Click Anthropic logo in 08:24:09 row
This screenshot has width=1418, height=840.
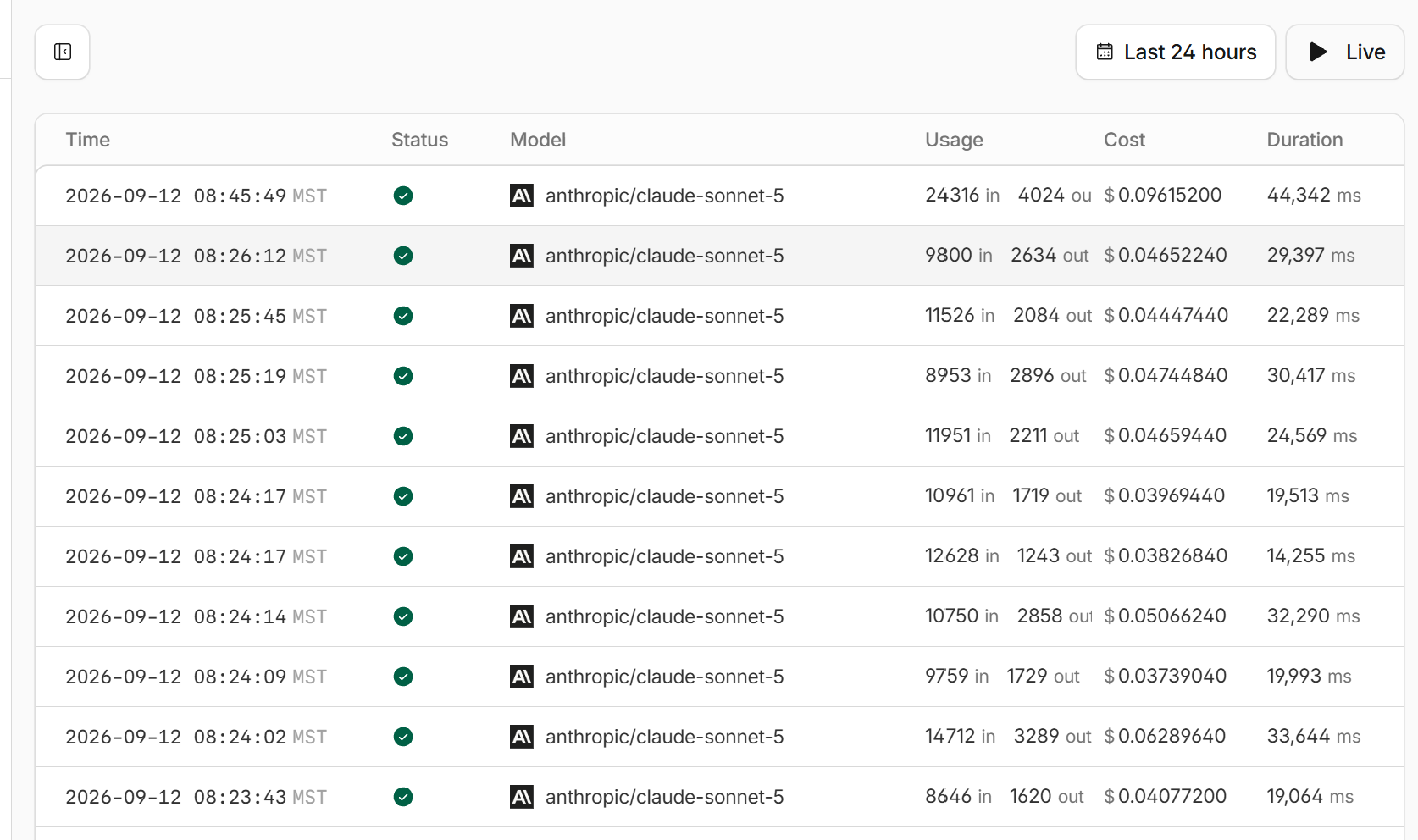coord(522,677)
